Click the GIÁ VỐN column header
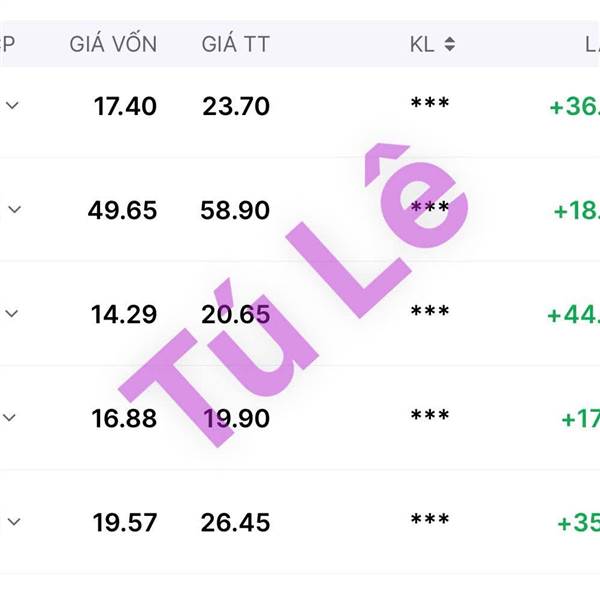 (x=113, y=44)
